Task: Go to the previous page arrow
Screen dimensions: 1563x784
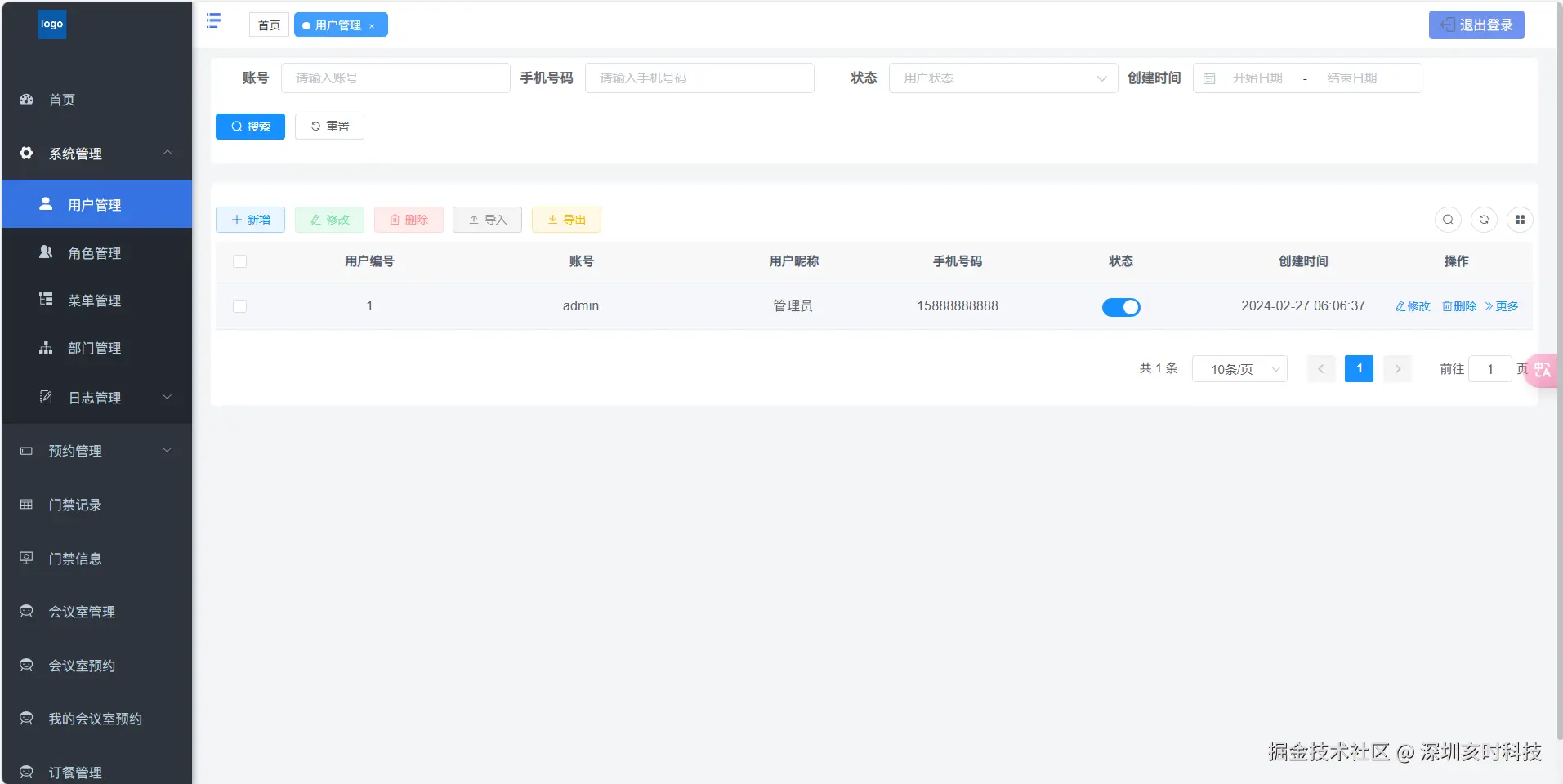Action: pyautogui.click(x=1321, y=369)
